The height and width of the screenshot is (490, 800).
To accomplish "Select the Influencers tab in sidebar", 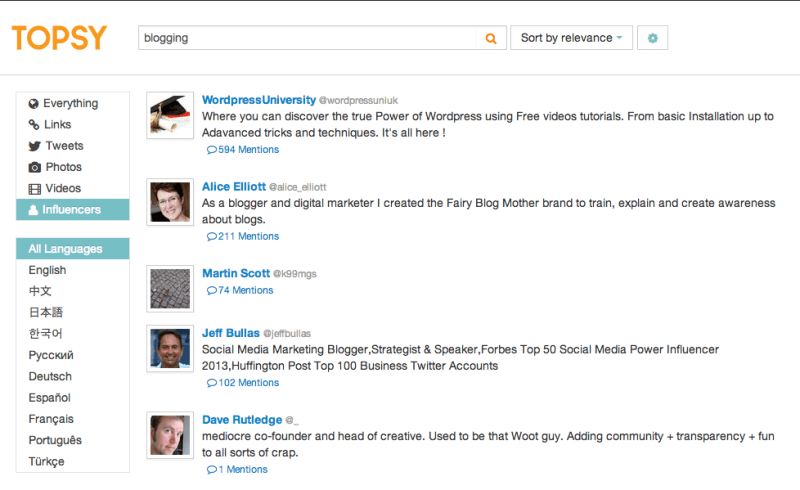I will 72,210.
